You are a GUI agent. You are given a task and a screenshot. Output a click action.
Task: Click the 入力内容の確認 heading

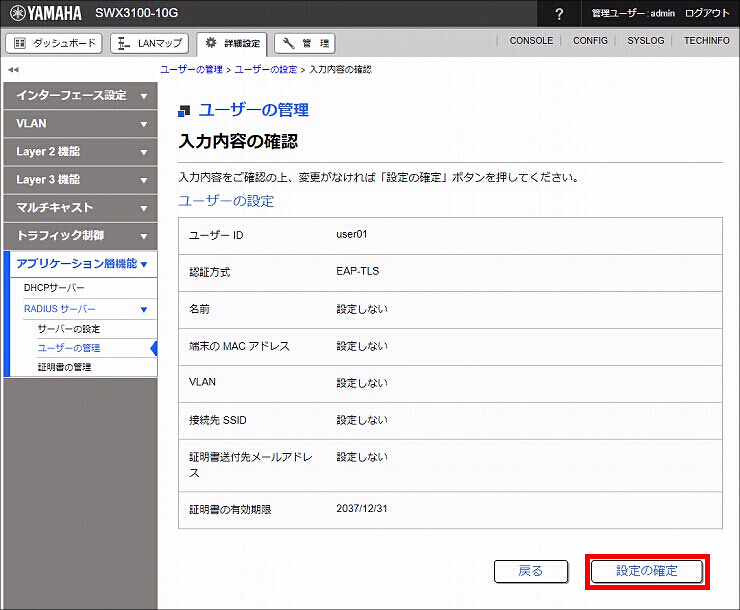tap(238, 141)
